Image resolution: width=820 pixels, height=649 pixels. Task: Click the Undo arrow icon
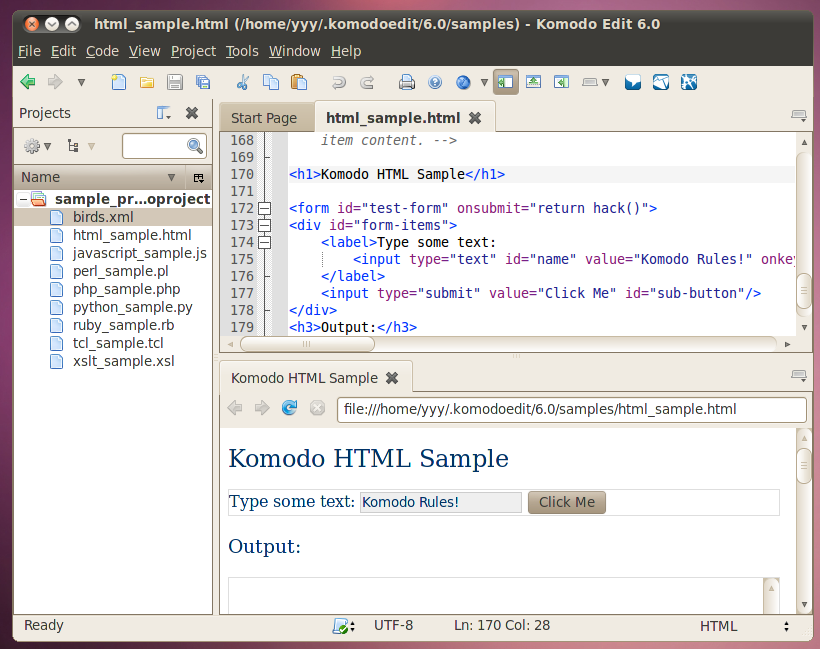point(339,82)
